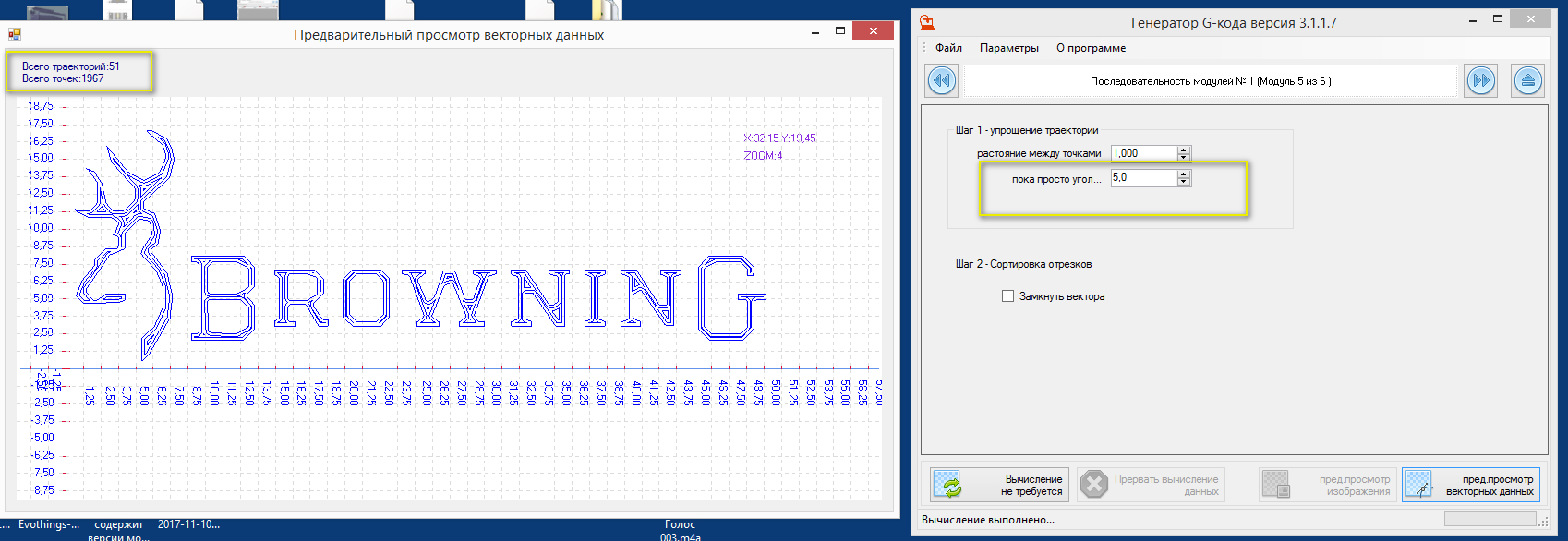Click the 'пока просто угол...' label

click(1056, 179)
